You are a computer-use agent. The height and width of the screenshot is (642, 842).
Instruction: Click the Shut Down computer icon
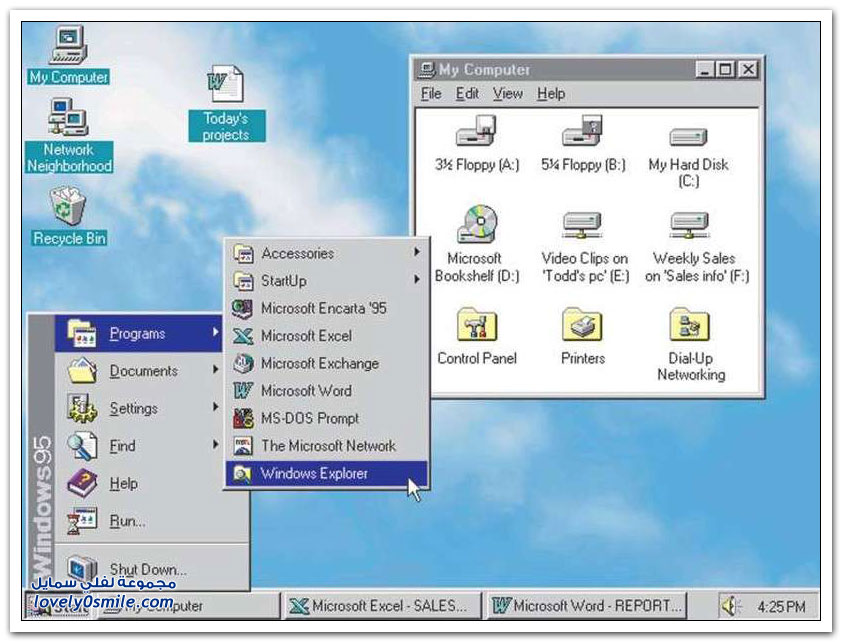click(82, 568)
